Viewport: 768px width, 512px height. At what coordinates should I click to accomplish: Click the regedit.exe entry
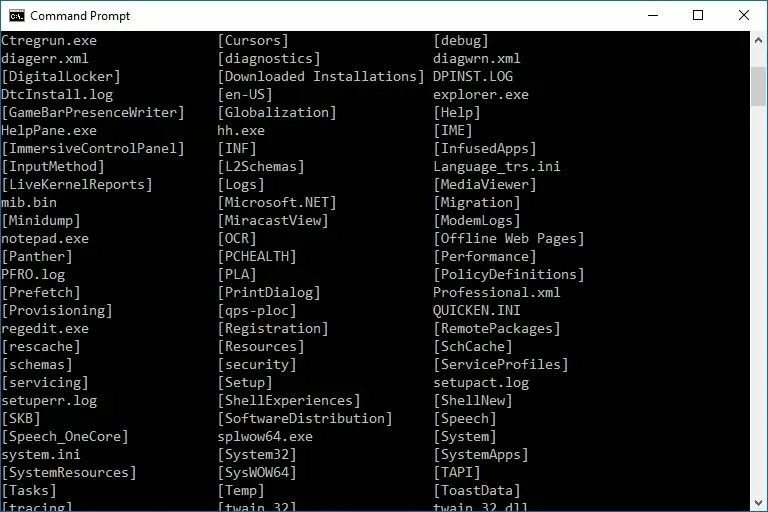coord(45,329)
